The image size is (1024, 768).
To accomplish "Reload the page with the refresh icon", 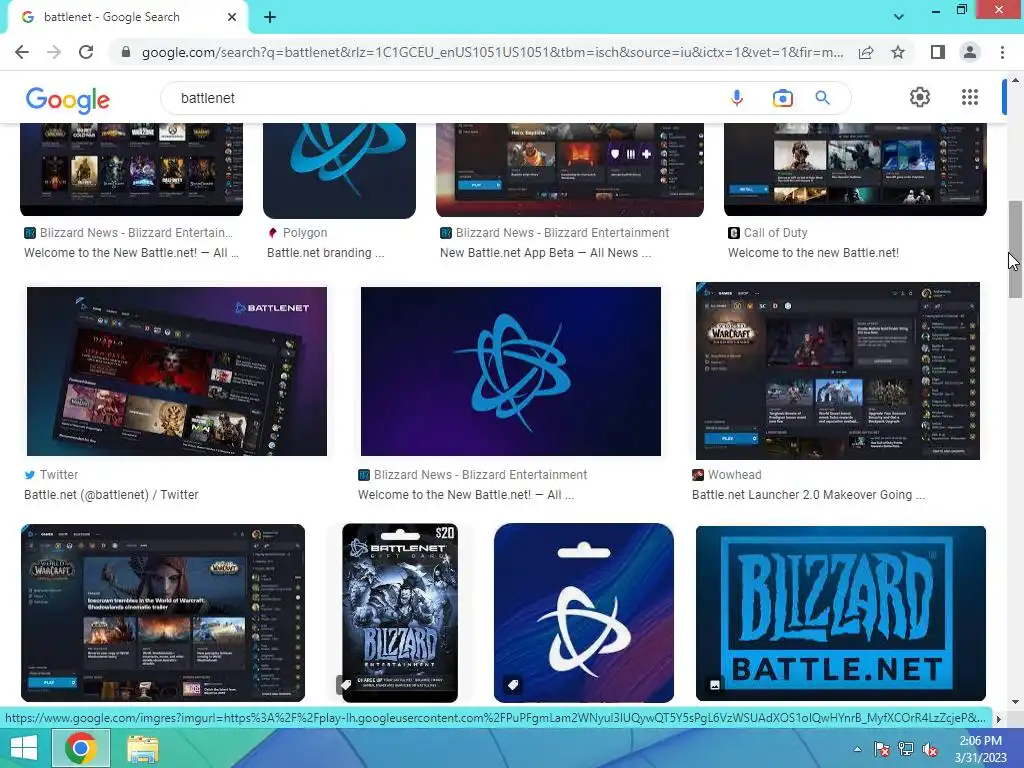I will (x=86, y=52).
